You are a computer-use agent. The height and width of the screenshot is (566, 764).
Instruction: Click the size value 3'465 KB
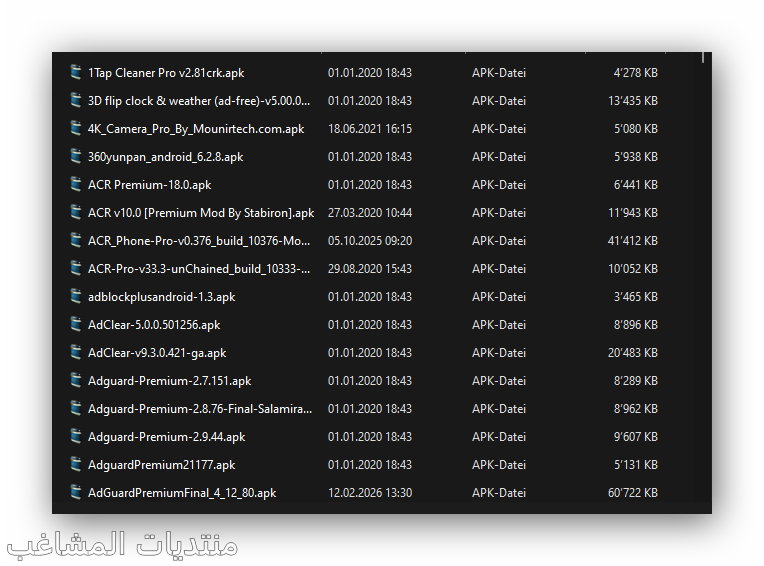[636, 297]
